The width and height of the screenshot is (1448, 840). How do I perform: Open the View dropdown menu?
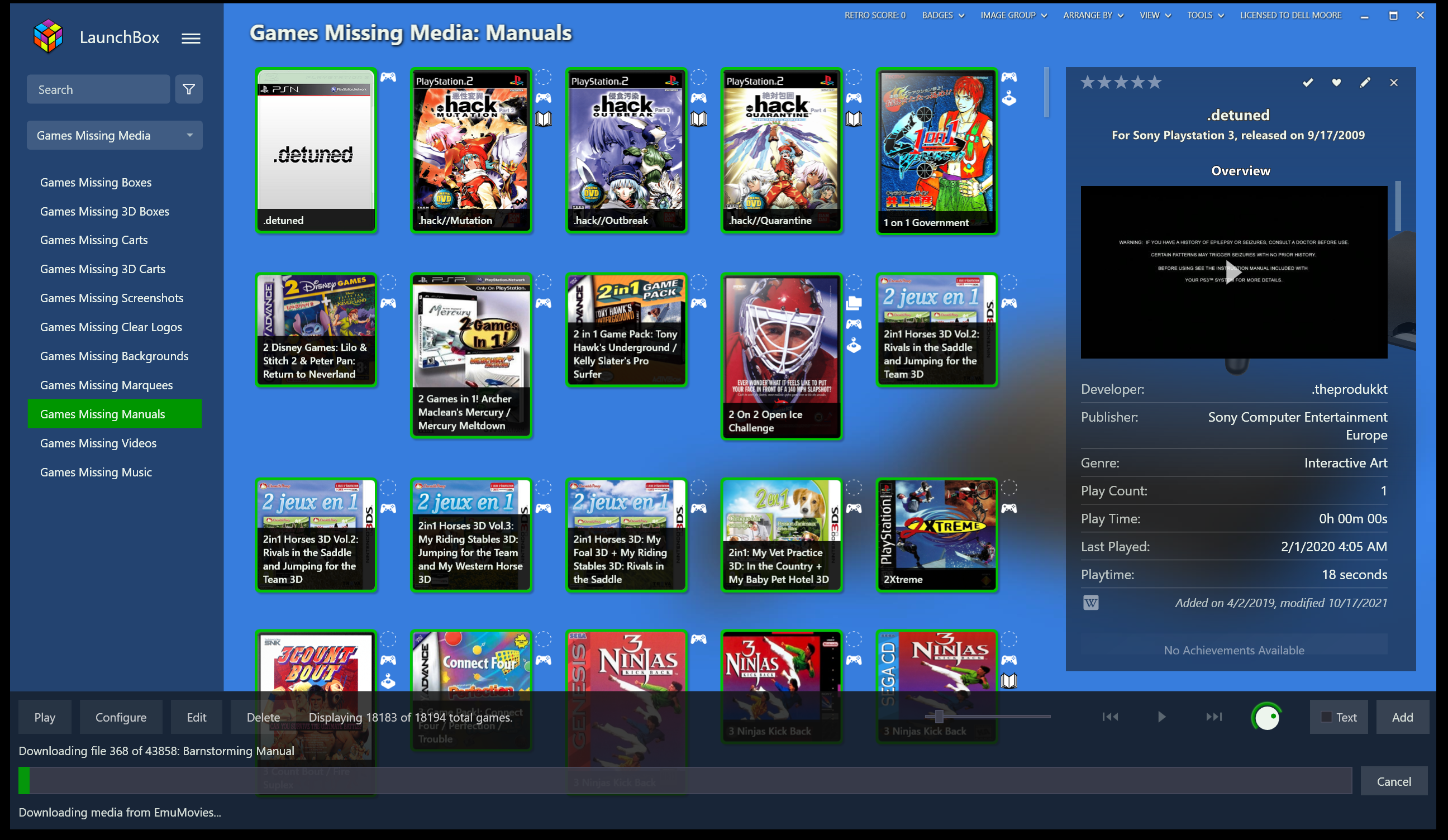click(x=1155, y=16)
